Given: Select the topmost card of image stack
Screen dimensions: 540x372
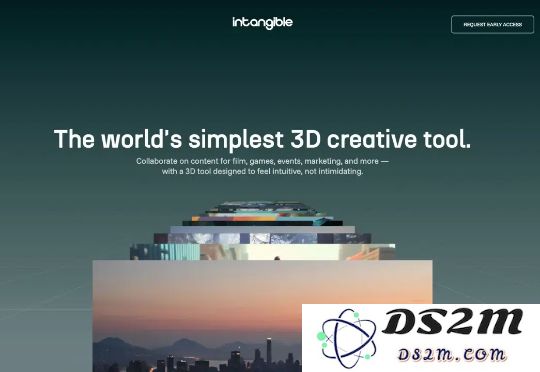Looking at the screenshot, I should 262,203.
